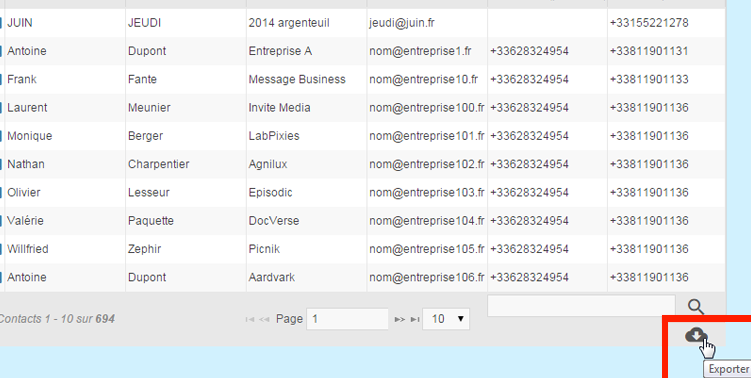Click the search text field above Exporter
Image resolution: width=751 pixels, height=378 pixels.
pyautogui.click(x=581, y=306)
